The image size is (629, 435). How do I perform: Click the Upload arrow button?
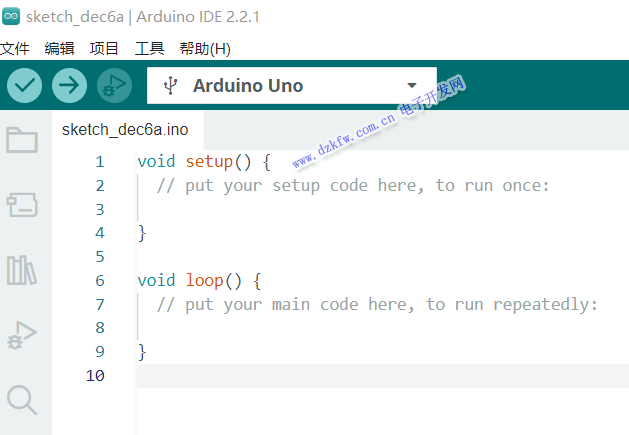coord(69,86)
